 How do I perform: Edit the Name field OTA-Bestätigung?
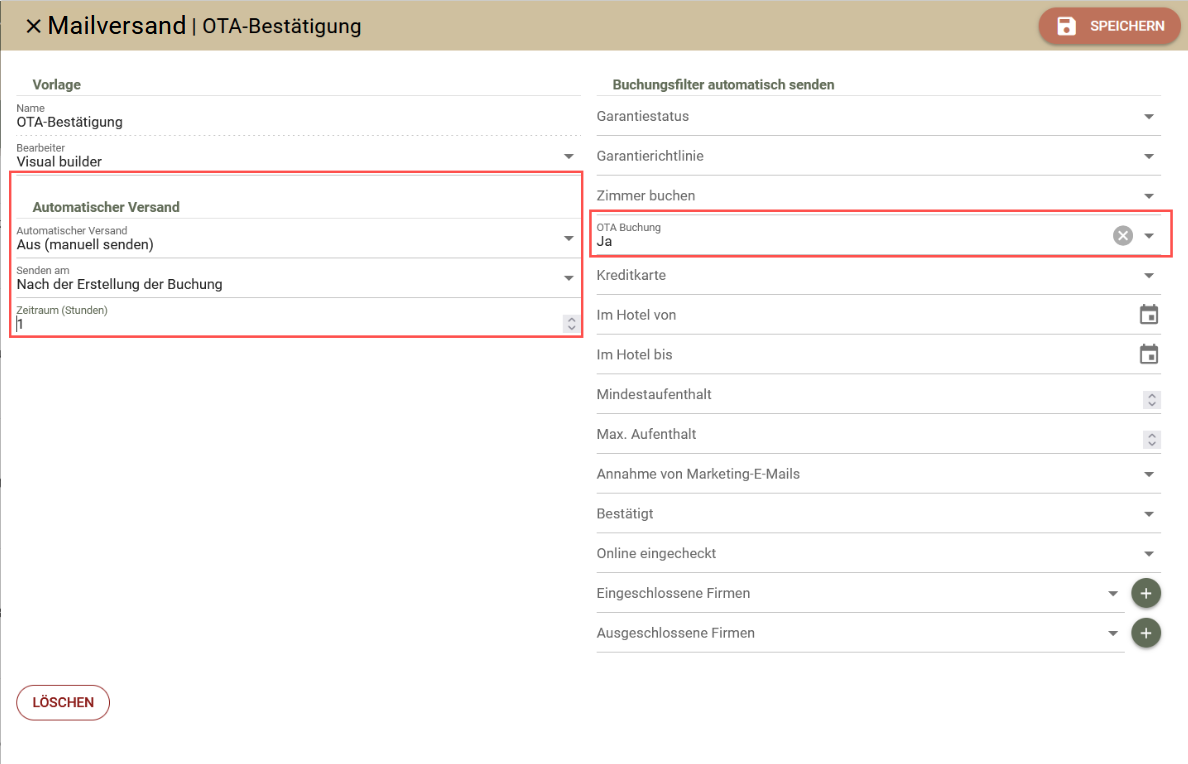click(299, 116)
